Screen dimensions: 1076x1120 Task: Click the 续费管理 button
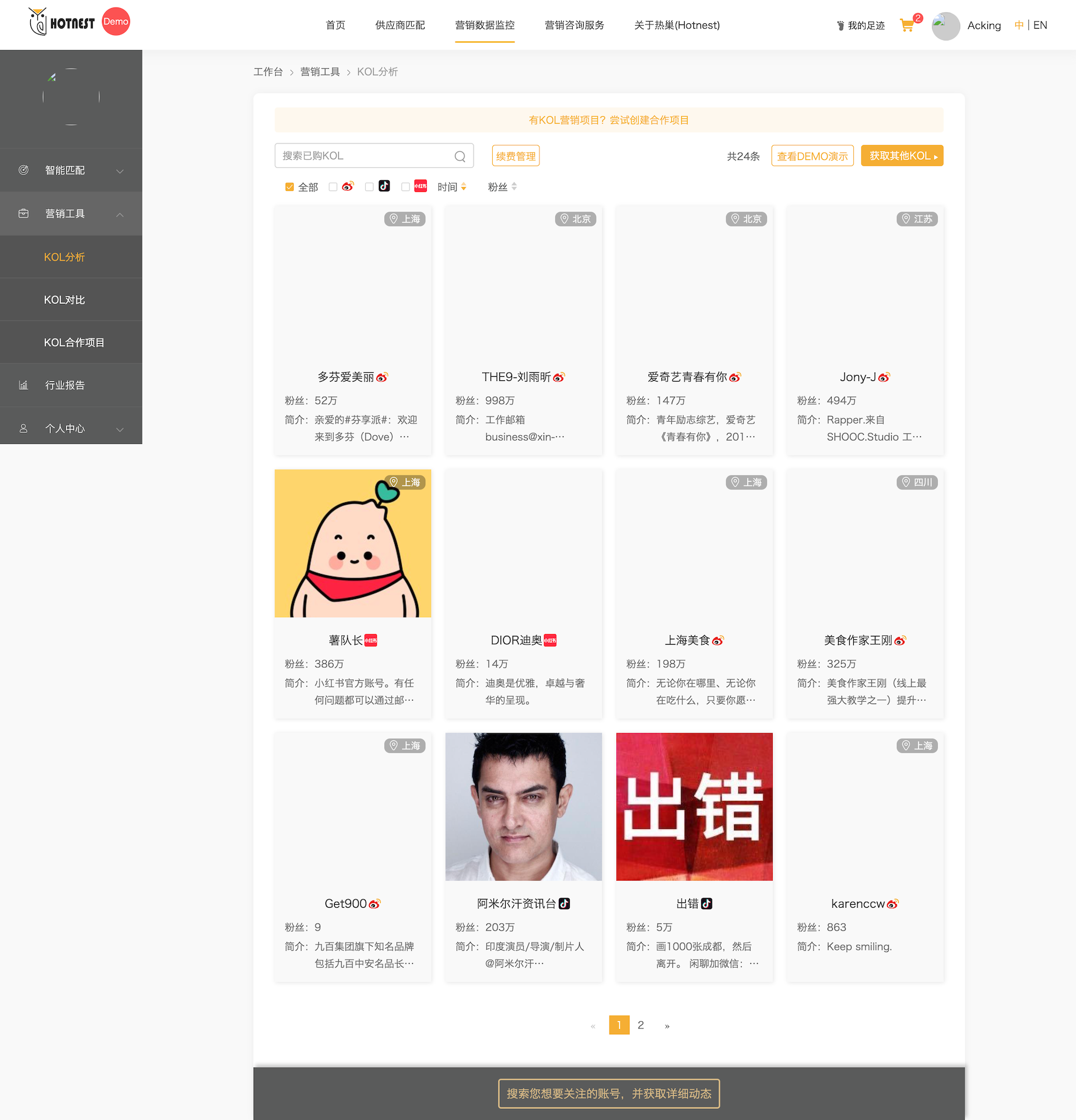pyautogui.click(x=516, y=156)
